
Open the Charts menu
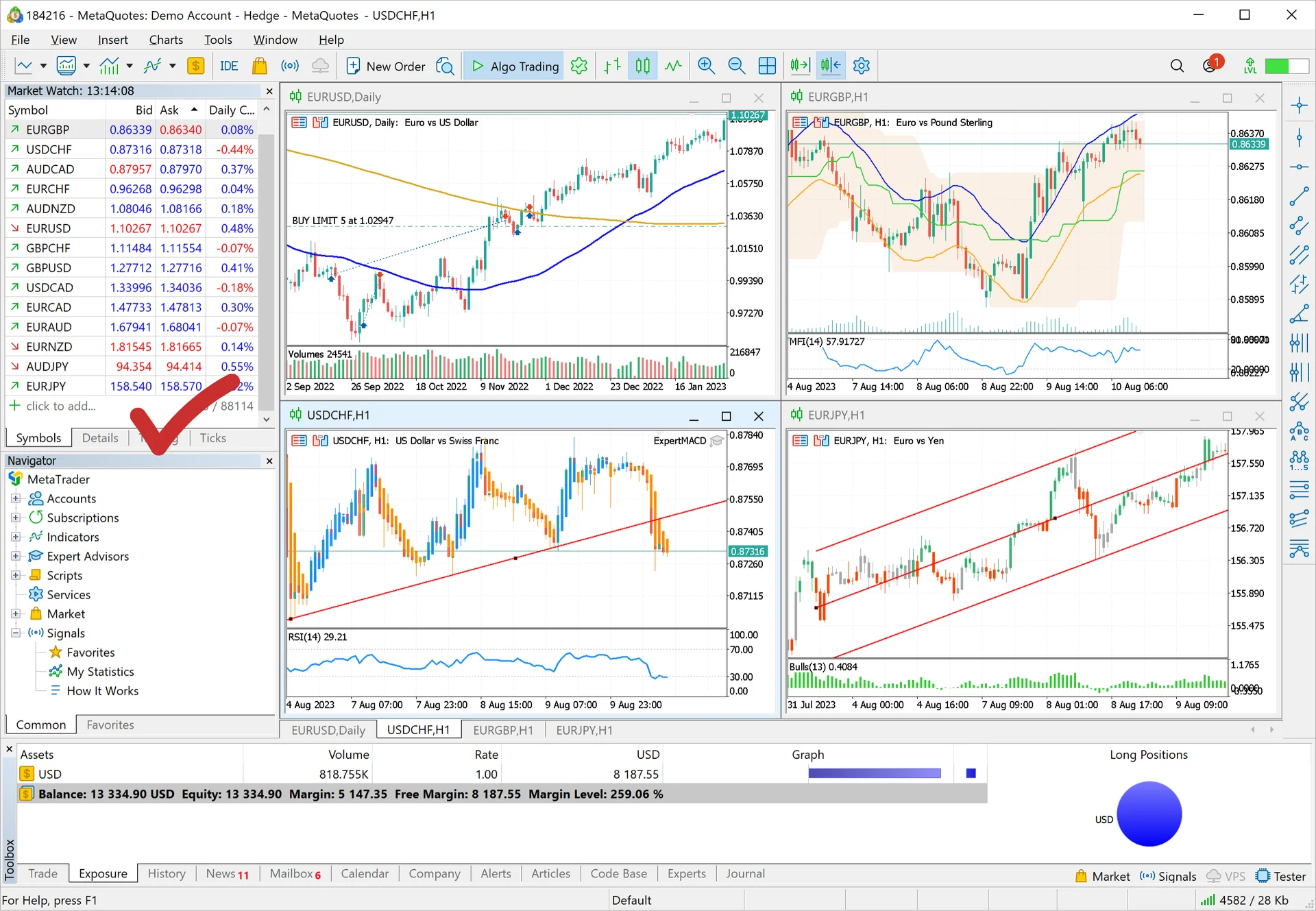166,40
